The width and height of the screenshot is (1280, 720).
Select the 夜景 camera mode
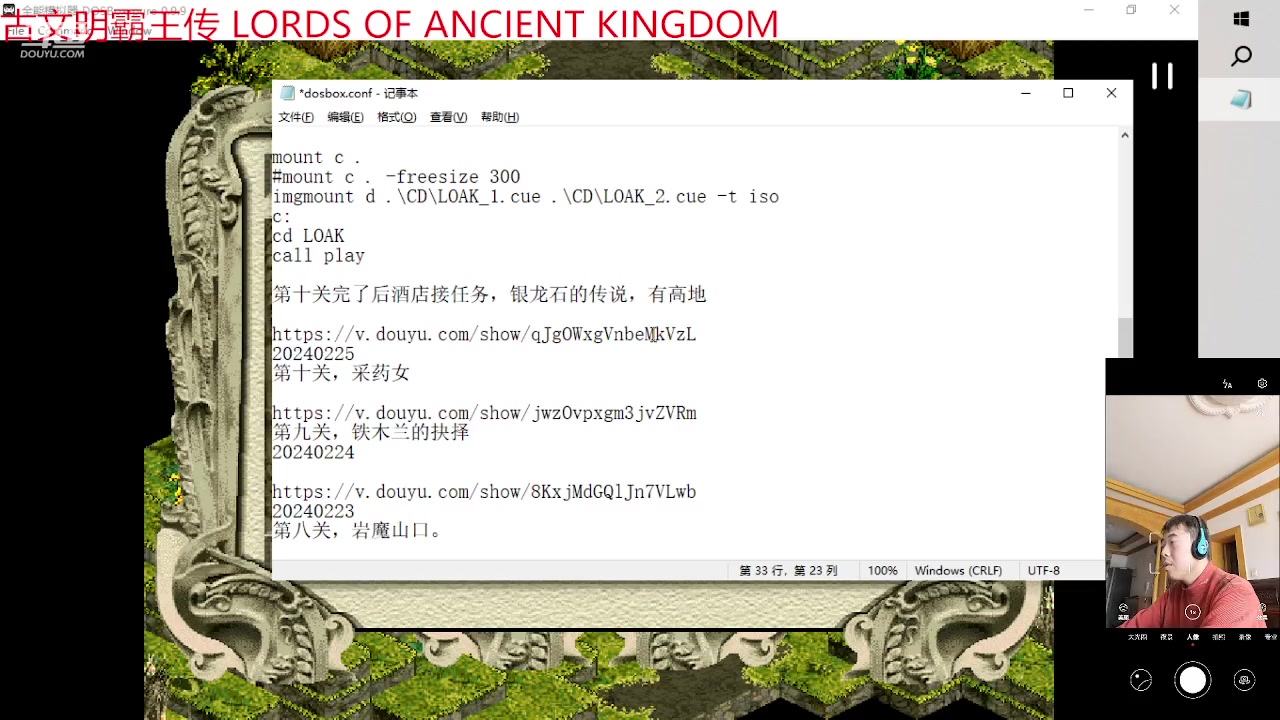pyautogui.click(x=1166, y=637)
